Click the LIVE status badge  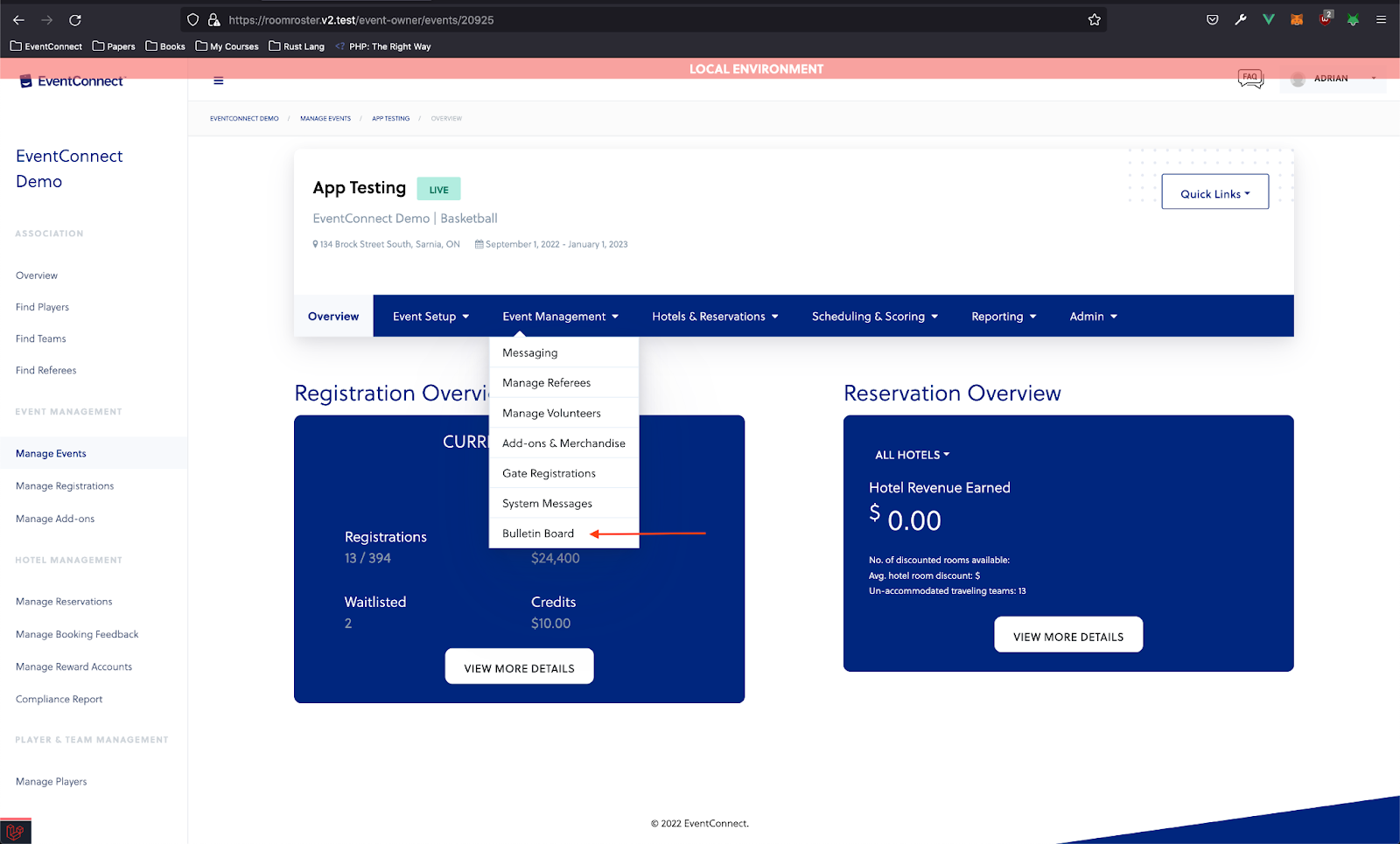[438, 189]
